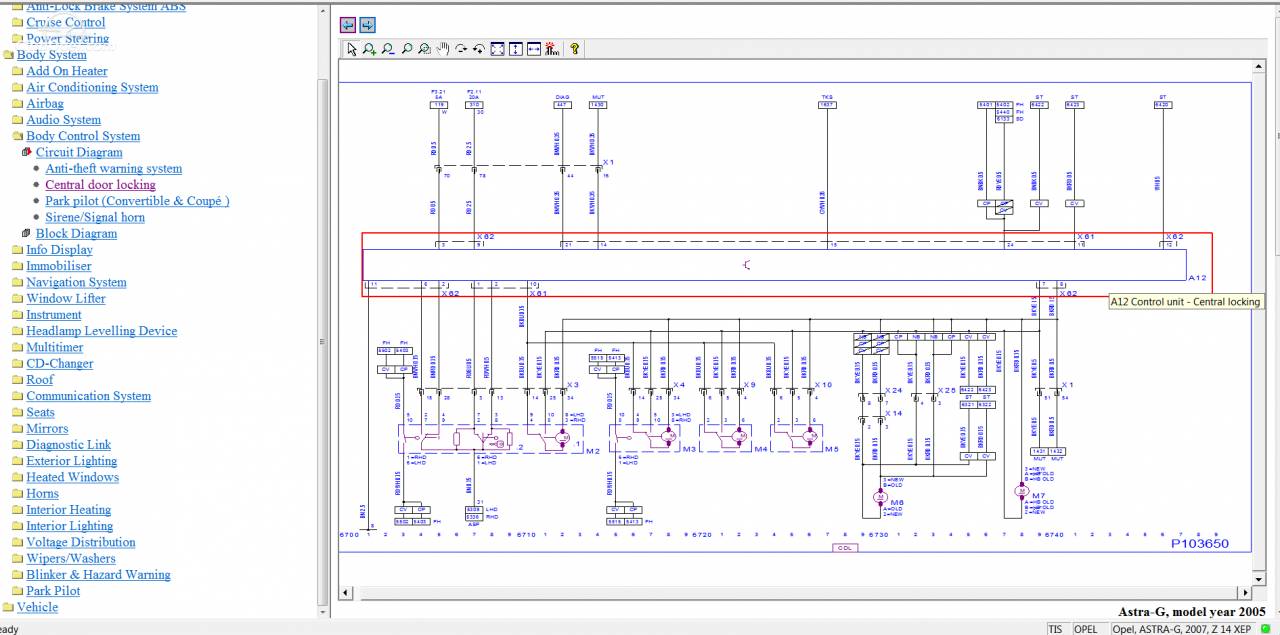The height and width of the screenshot is (635, 1280).
Task: Go forward with the right arrow button
Action: [367, 25]
